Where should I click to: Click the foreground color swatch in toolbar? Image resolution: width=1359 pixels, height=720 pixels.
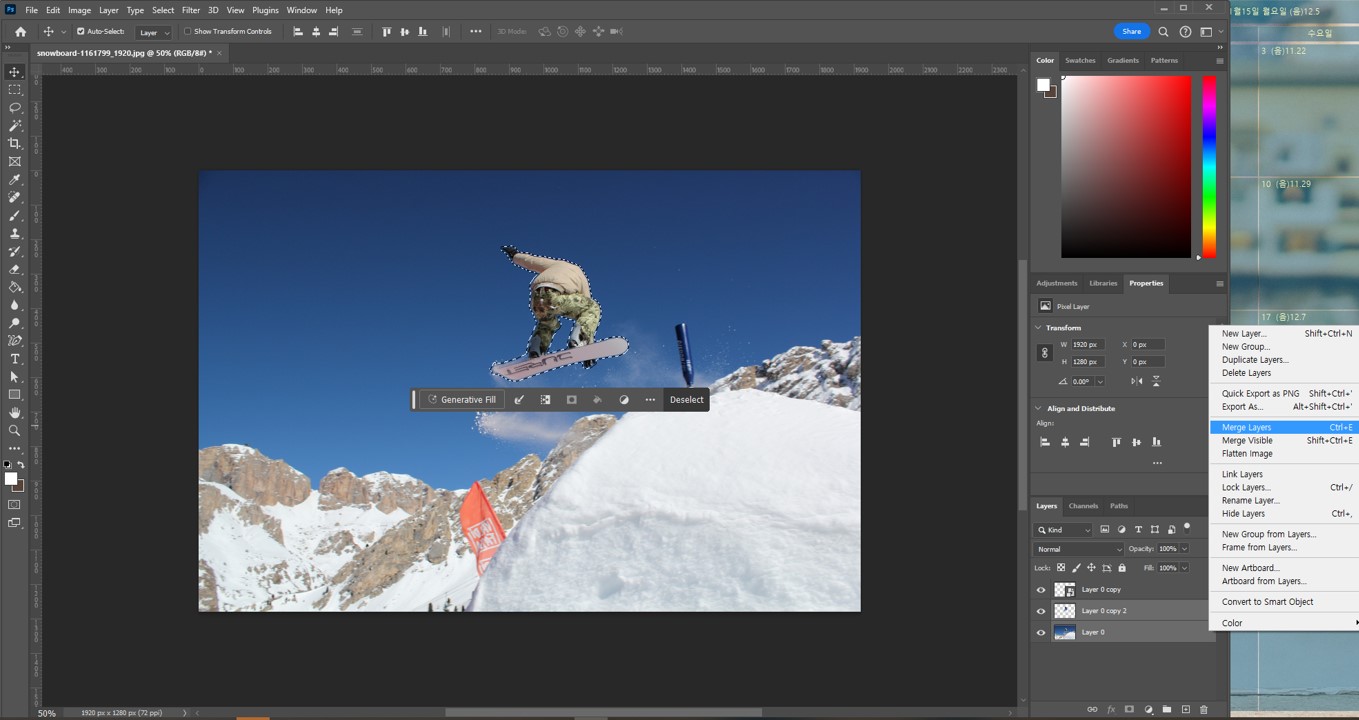(11, 479)
